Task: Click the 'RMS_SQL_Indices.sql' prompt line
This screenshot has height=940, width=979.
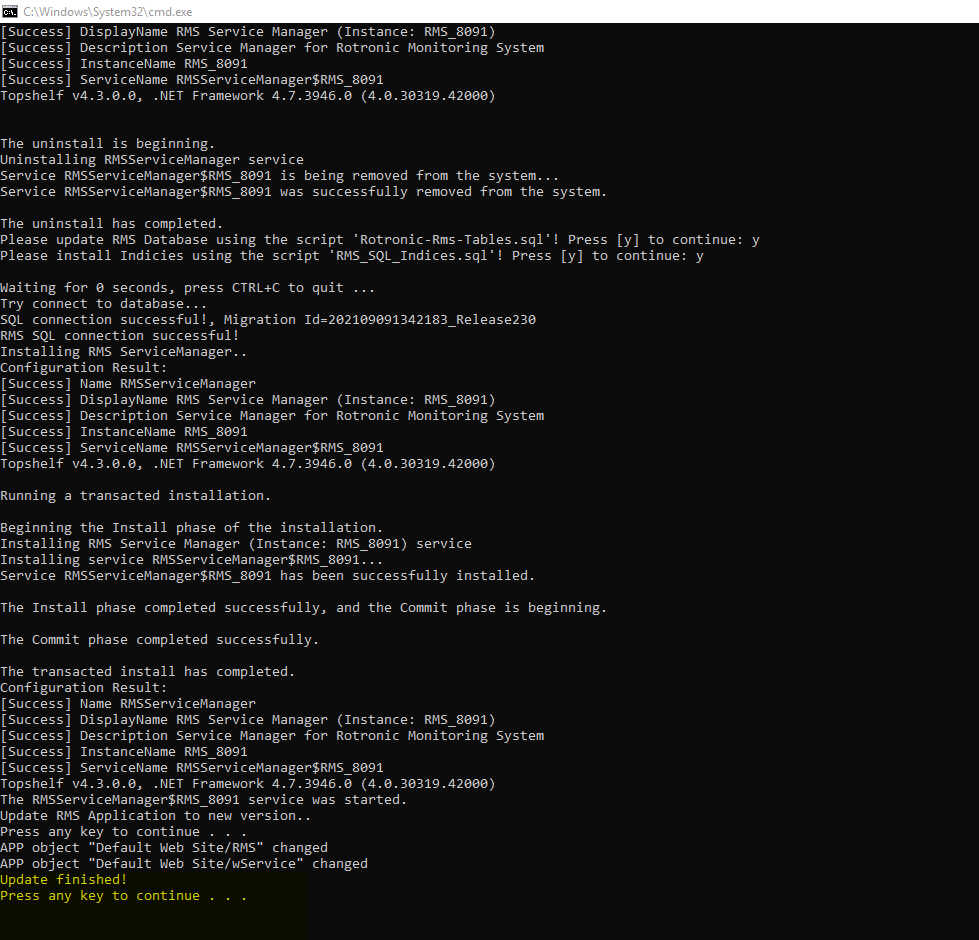Action: click(x=352, y=256)
